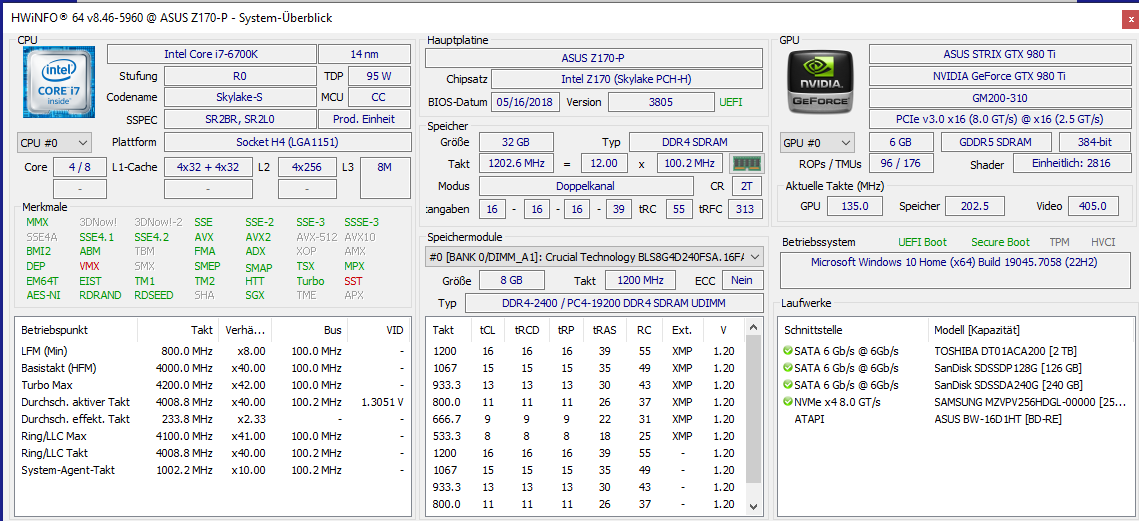Click the tRFC value 313

[x=745, y=209]
